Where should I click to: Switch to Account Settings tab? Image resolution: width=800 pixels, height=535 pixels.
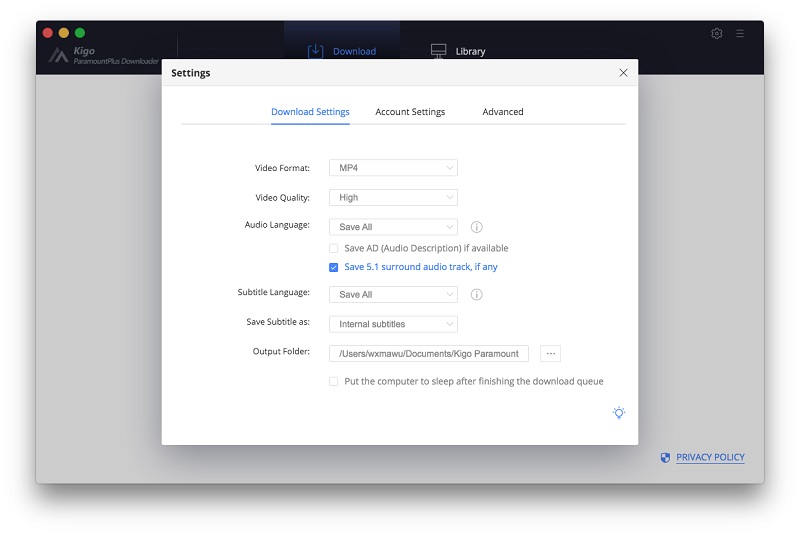tap(410, 112)
